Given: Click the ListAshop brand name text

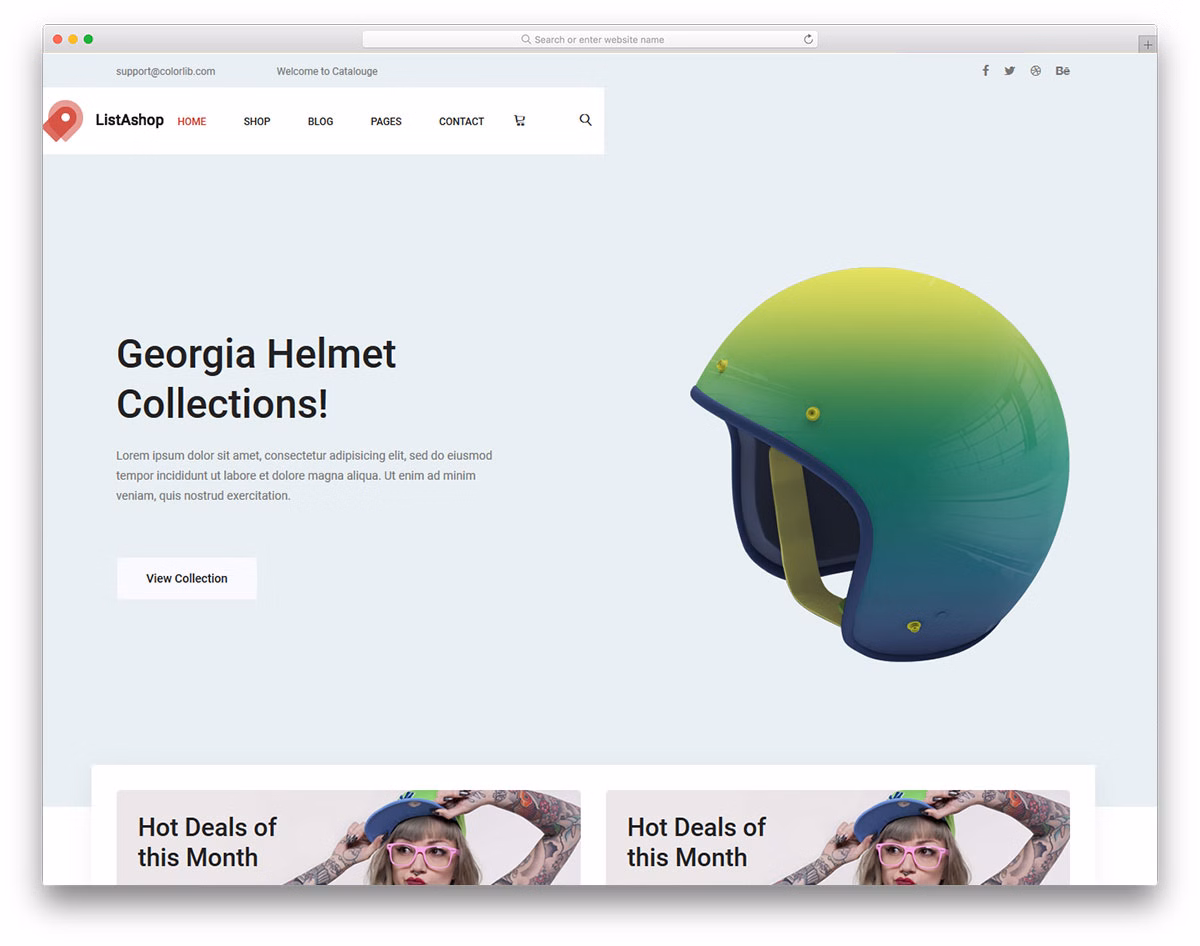Looking at the screenshot, I should coord(130,120).
